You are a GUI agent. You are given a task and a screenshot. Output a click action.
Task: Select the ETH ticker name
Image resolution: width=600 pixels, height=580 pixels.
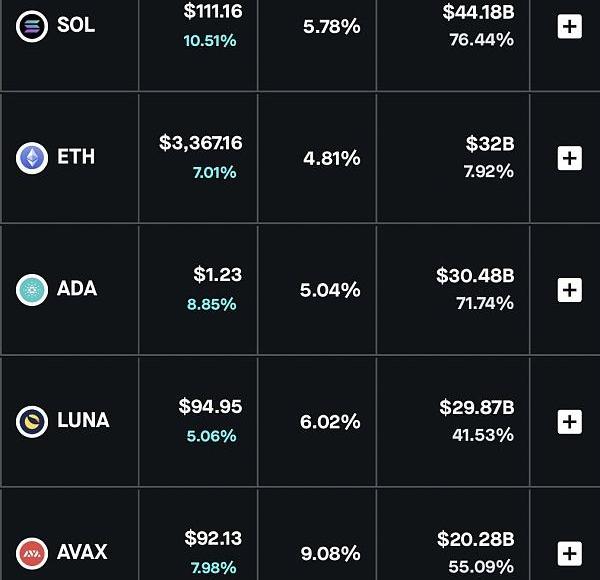76,157
